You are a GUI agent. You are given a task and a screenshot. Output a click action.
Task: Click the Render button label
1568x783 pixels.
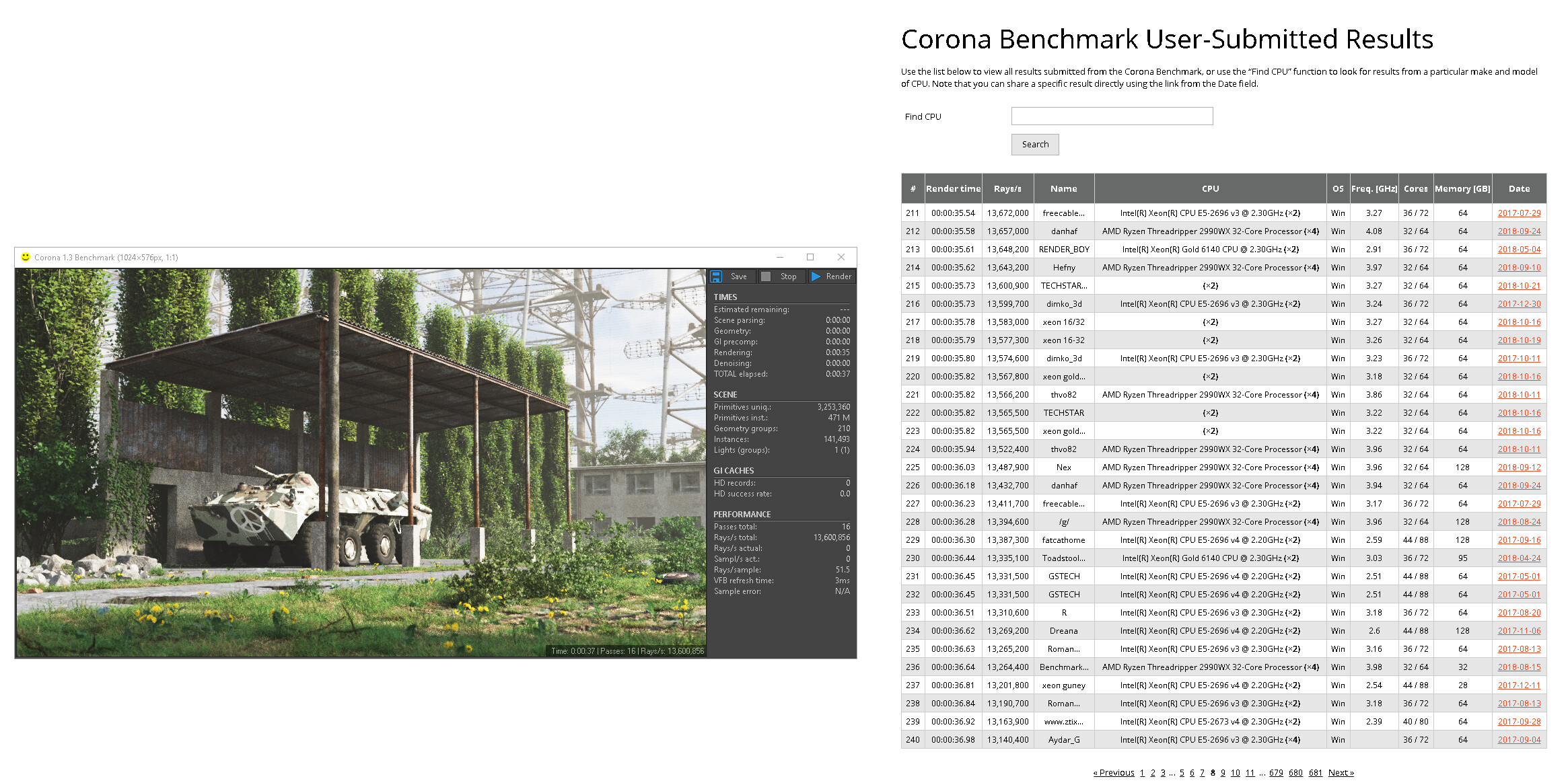coord(839,276)
